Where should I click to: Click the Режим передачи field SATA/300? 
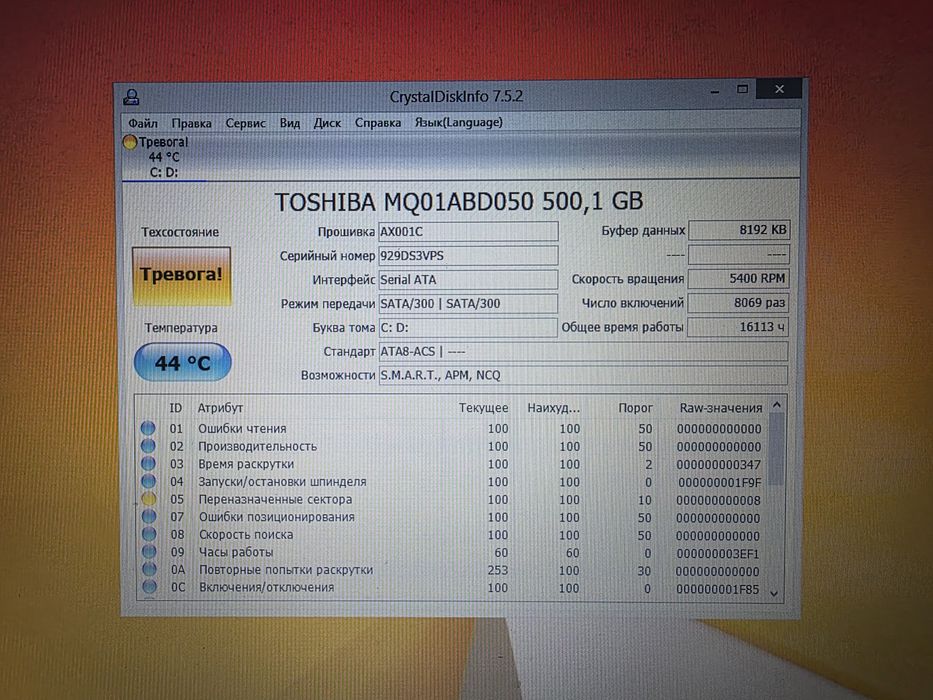pyautogui.click(x=468, y=304)
